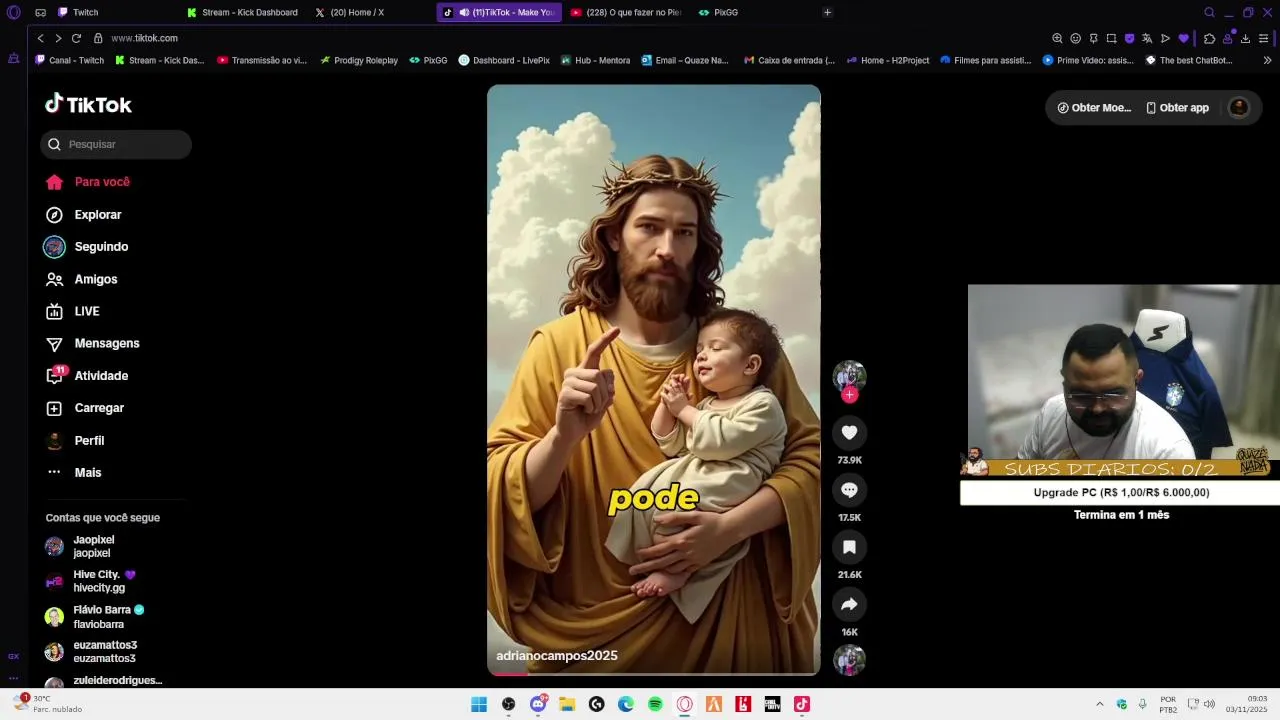The image size is (1280, 720).
Task: Open browser extensions puzzle icon
Action: pos(1209,38)
